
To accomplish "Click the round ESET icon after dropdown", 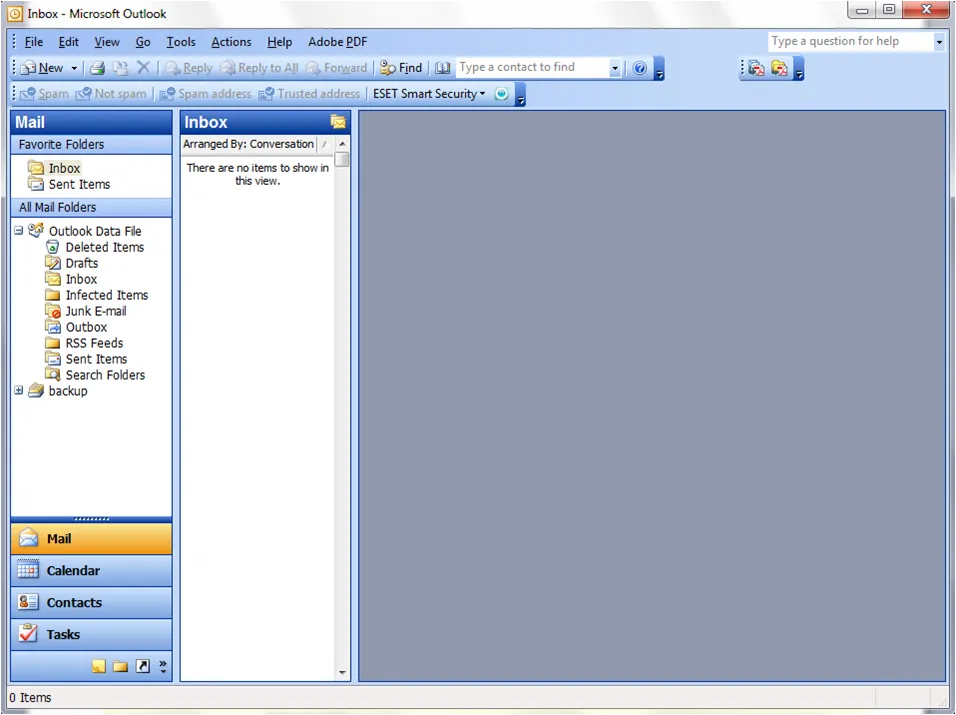I will tap(502, 94).
